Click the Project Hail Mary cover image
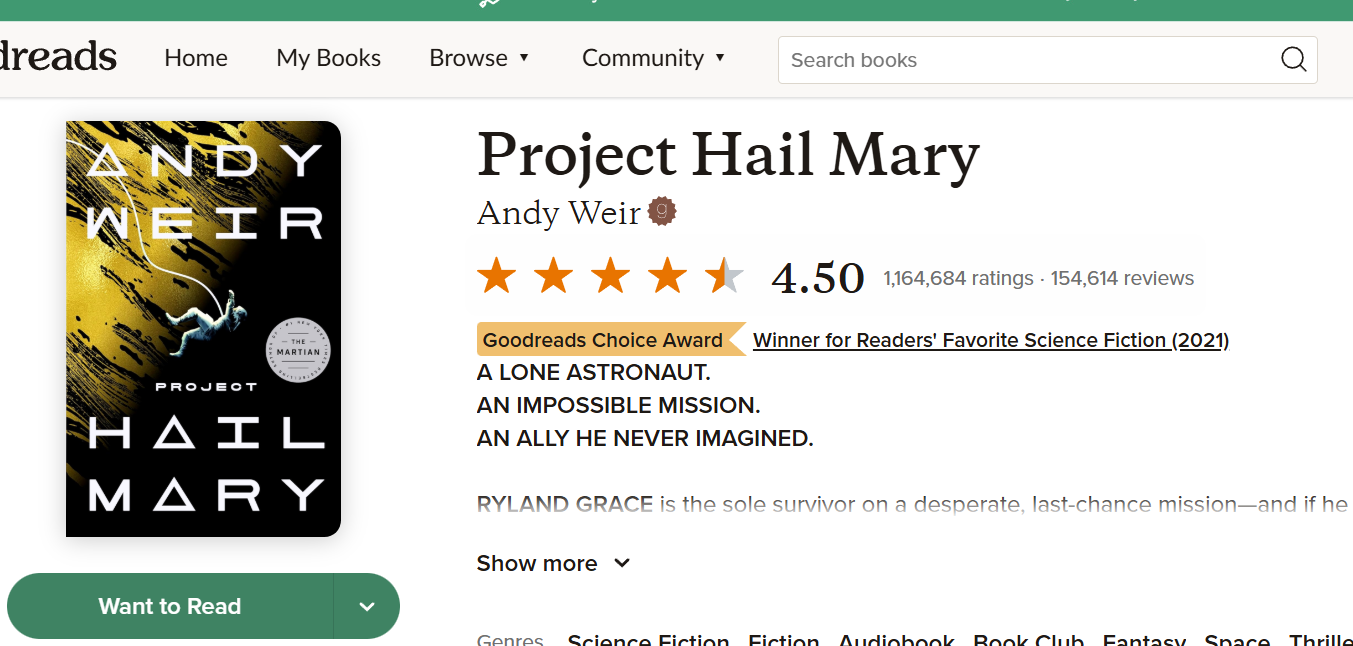This screenshot has width=1353, height=646. 203,328
